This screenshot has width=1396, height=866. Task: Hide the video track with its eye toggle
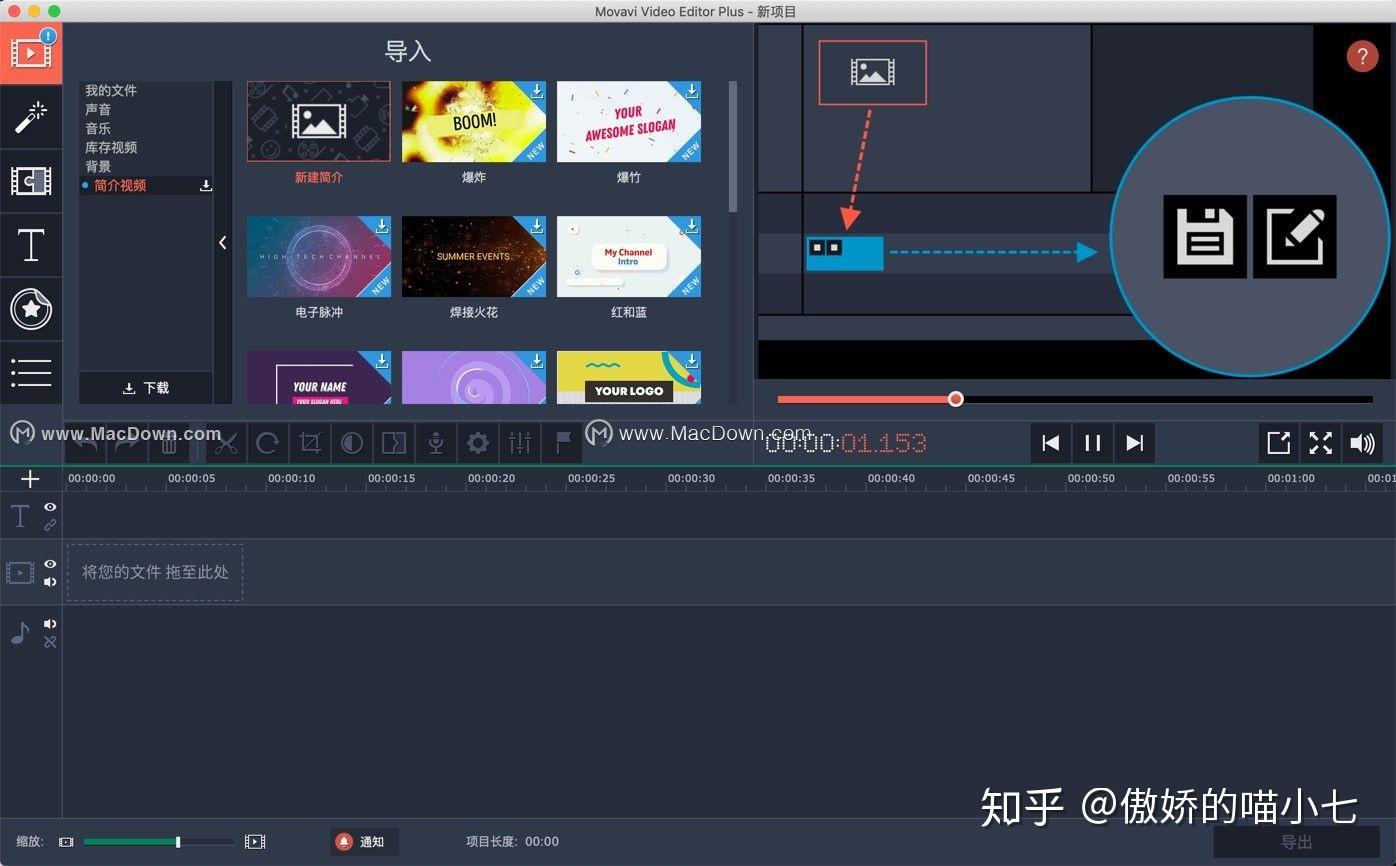coord(49,564)
